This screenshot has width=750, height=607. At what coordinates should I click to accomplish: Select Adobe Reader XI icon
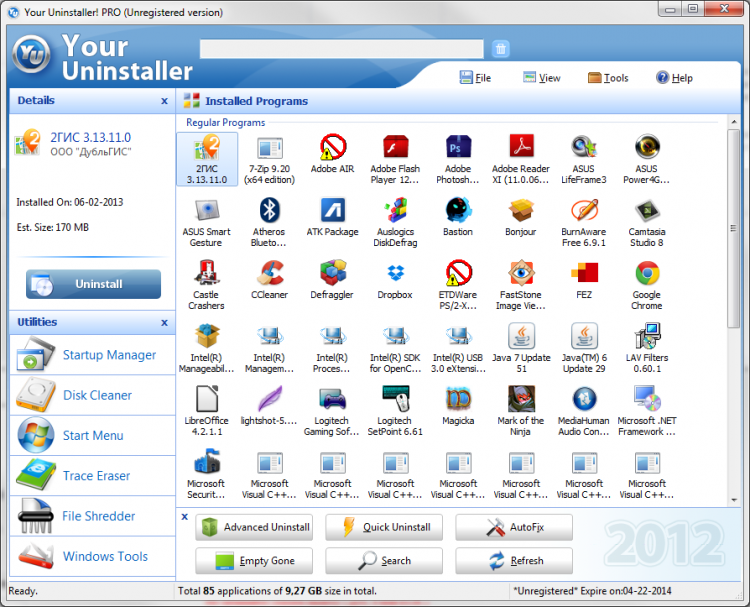pyautogui.click(x=521, y=147)
